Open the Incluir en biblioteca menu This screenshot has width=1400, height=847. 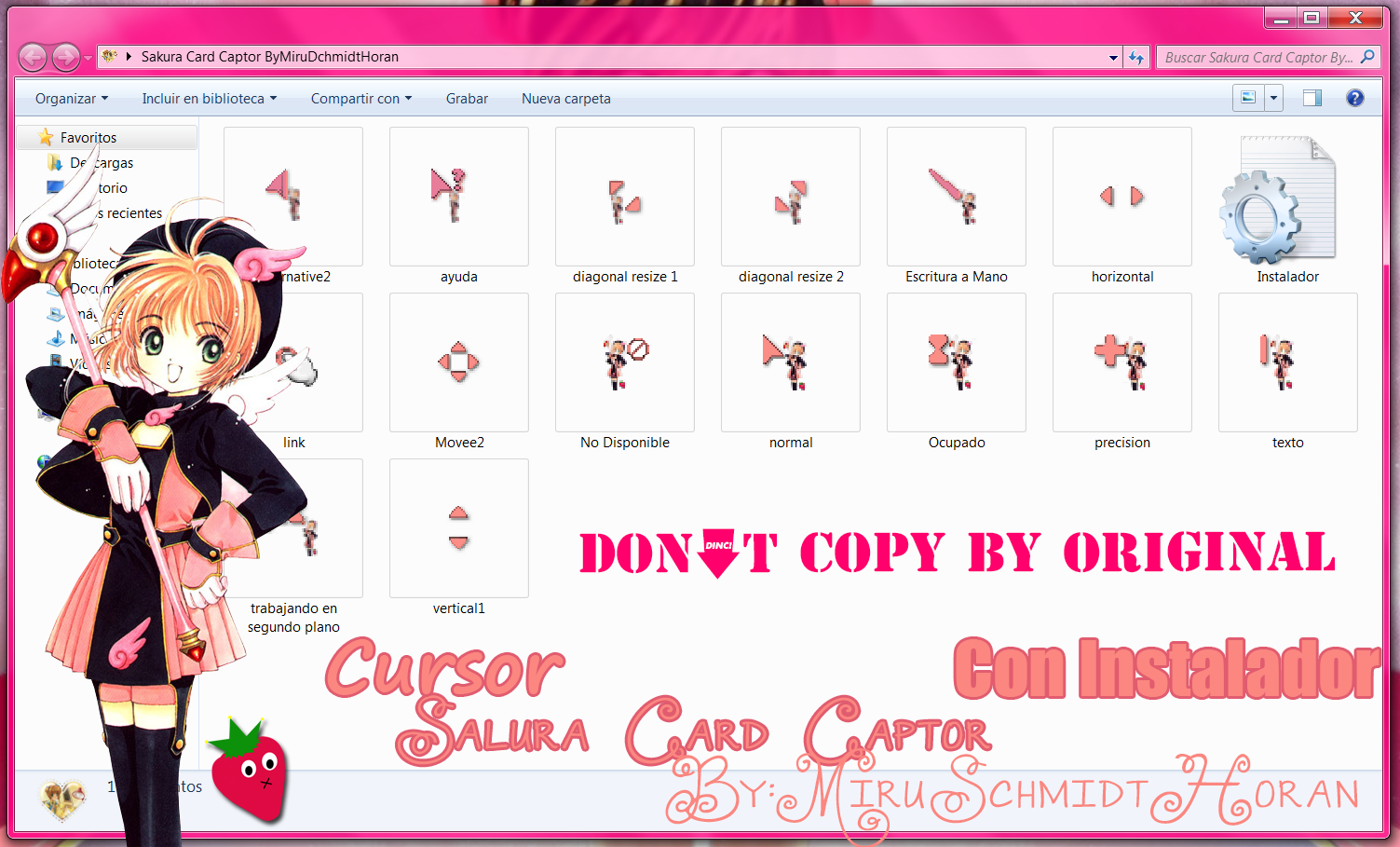209,98
